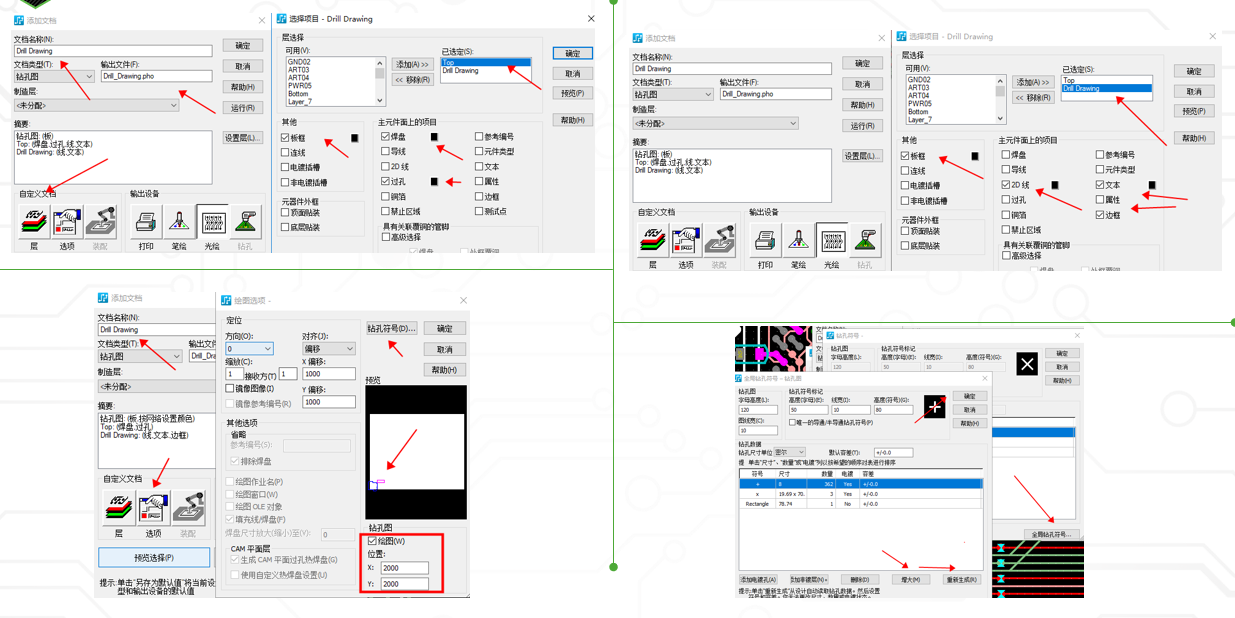Click the 光绘 photo plotter icon in upper-left dialog
This screenshot has width=1235, height=618.
(x=212, y=220)
